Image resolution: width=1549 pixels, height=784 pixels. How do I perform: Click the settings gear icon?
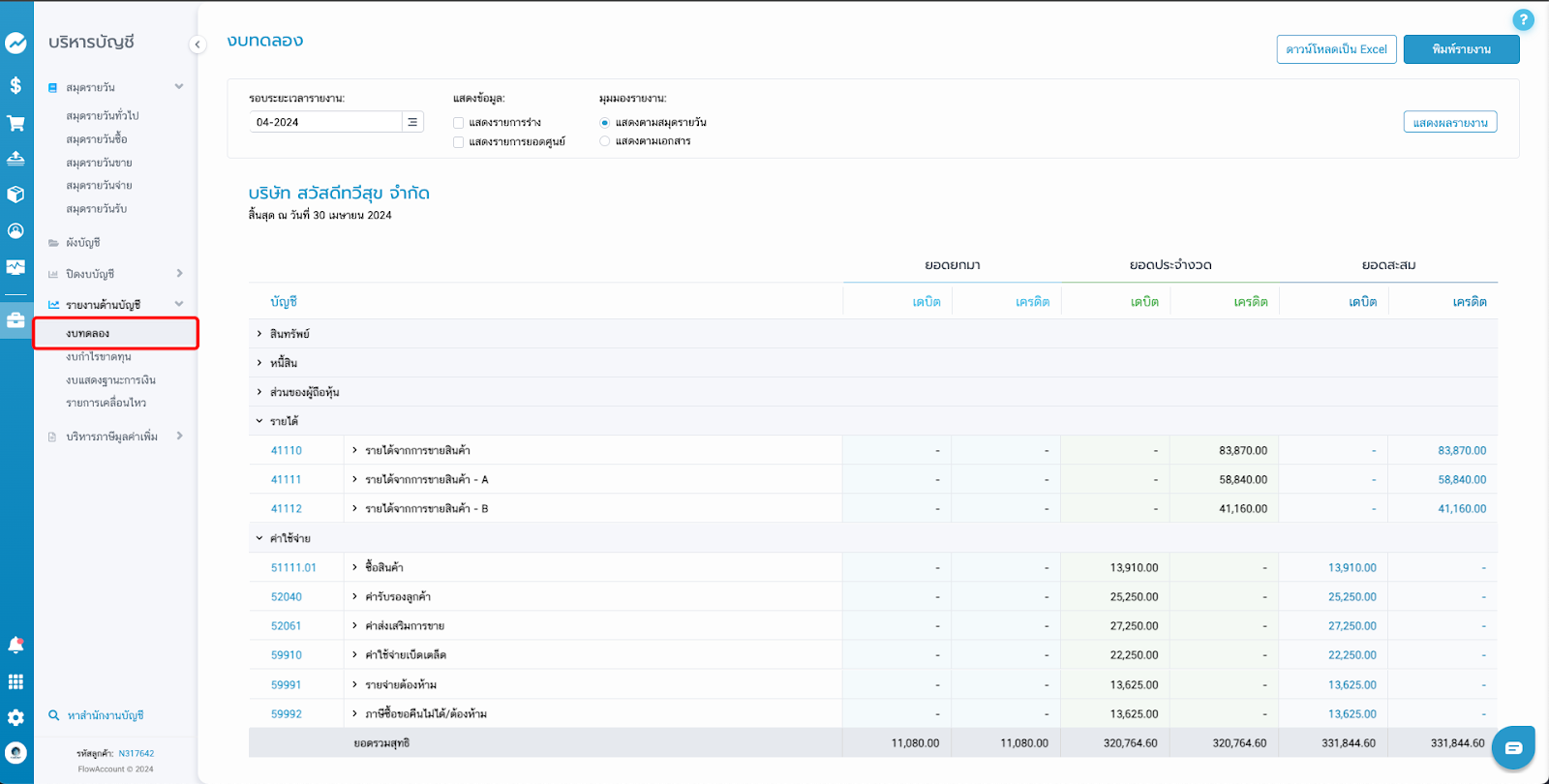pyautogui.click(x=15, y=717)
